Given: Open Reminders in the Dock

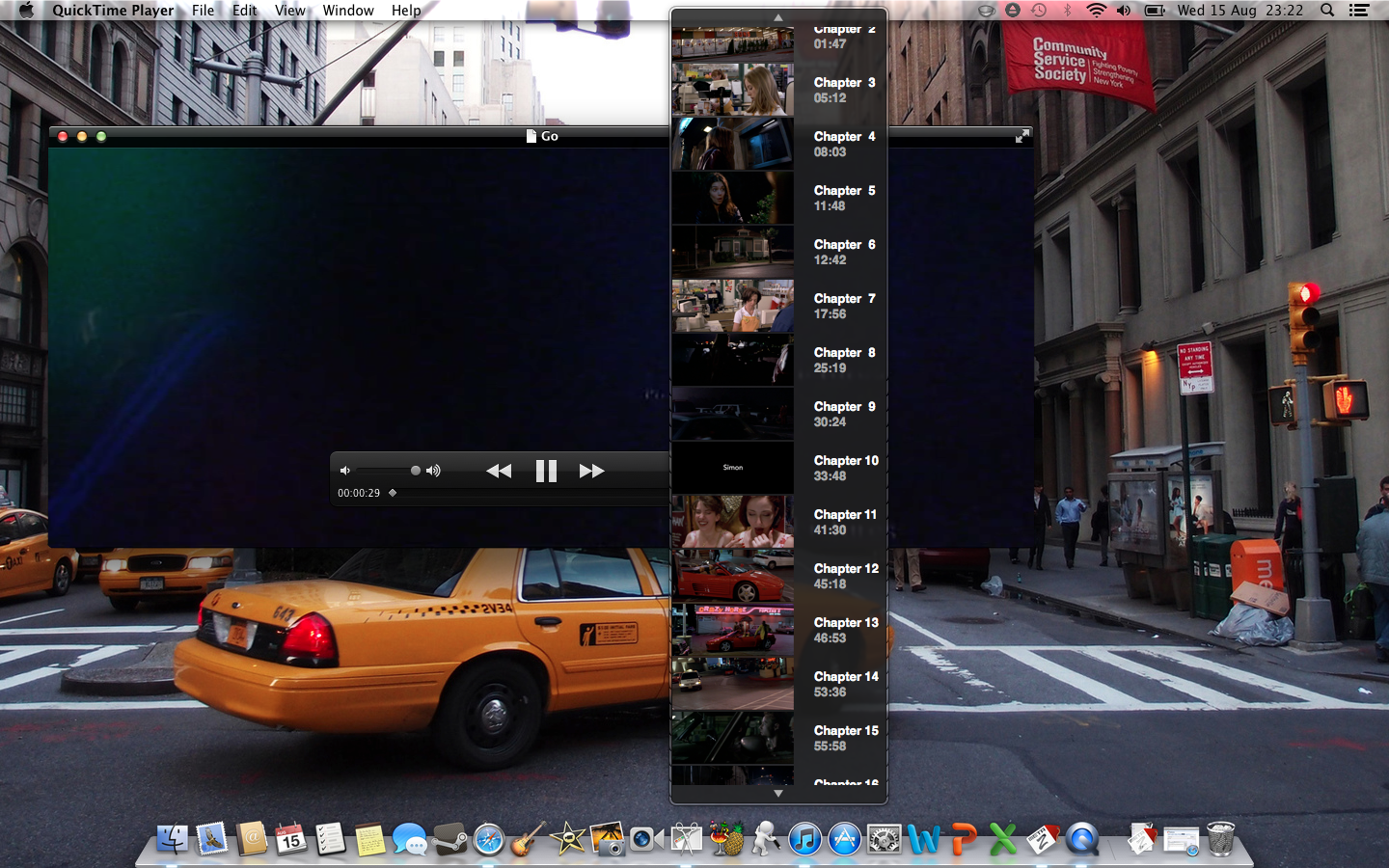Looking at the screenshot, I should [330, 838].
